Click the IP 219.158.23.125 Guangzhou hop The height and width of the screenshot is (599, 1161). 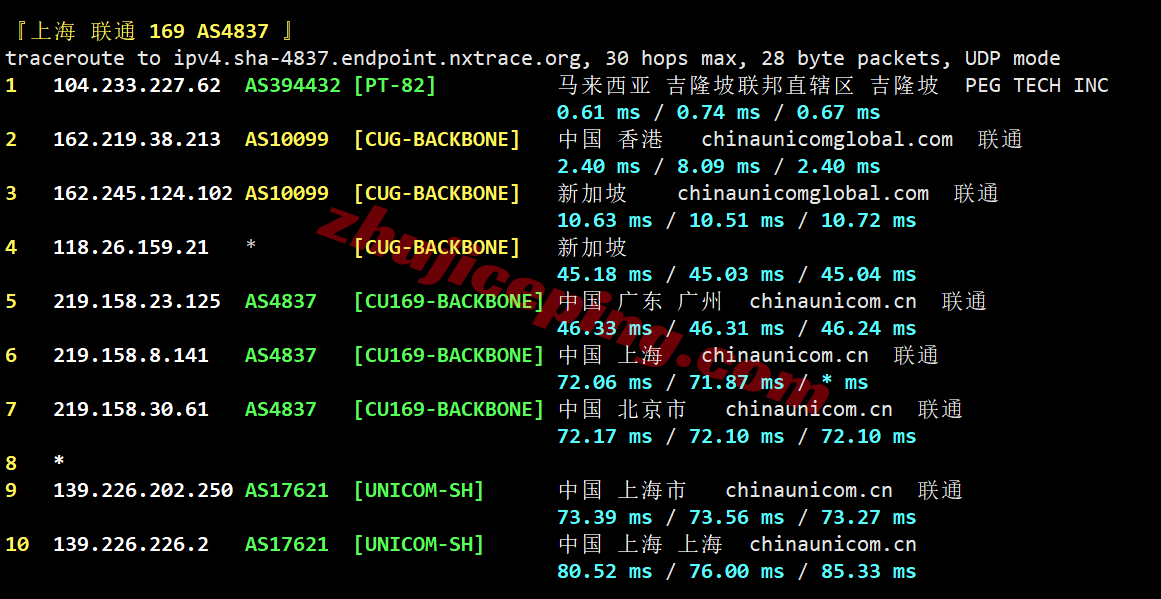(137, 301)
